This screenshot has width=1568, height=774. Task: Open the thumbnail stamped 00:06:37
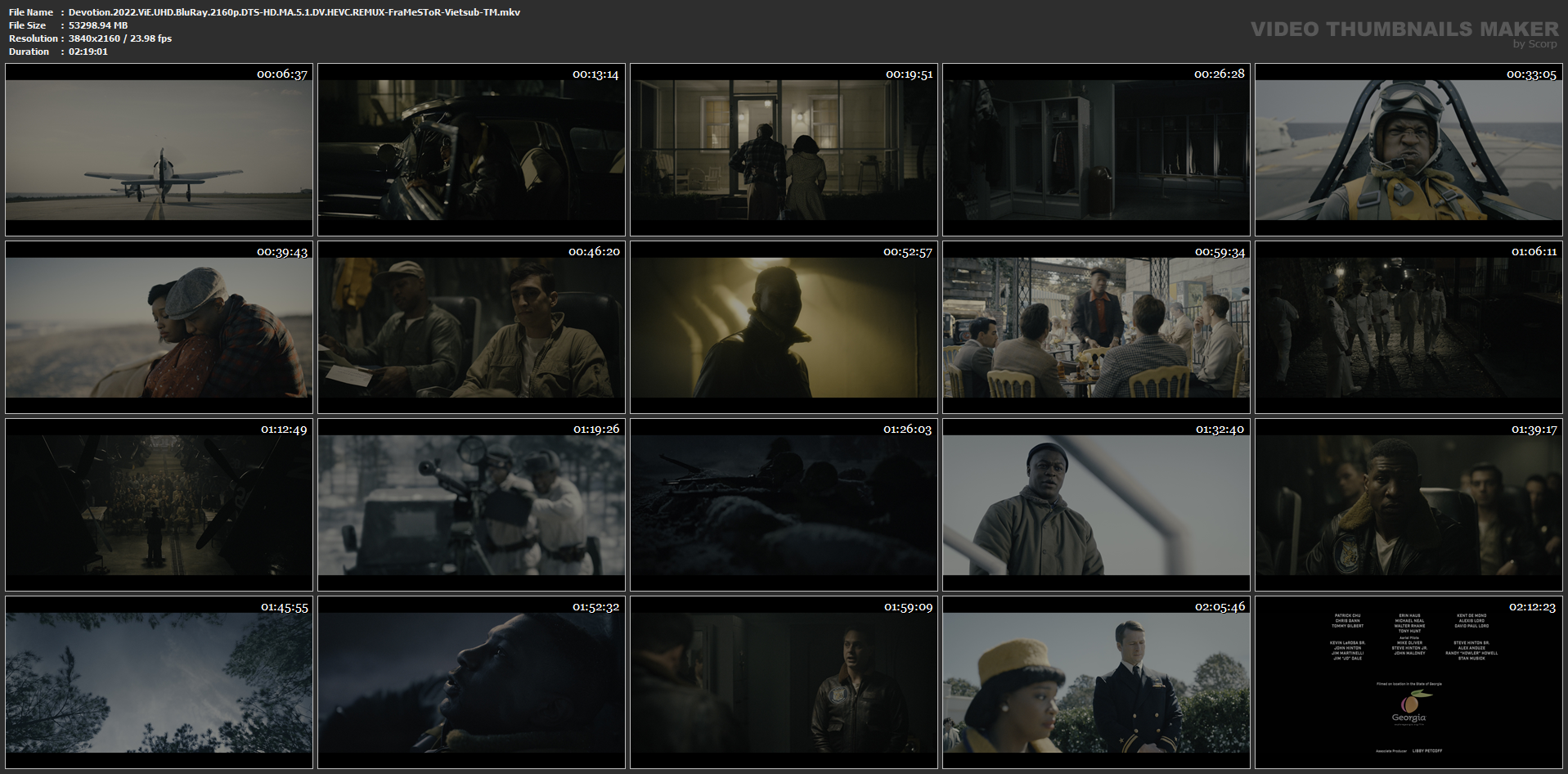tap(159, 150)
